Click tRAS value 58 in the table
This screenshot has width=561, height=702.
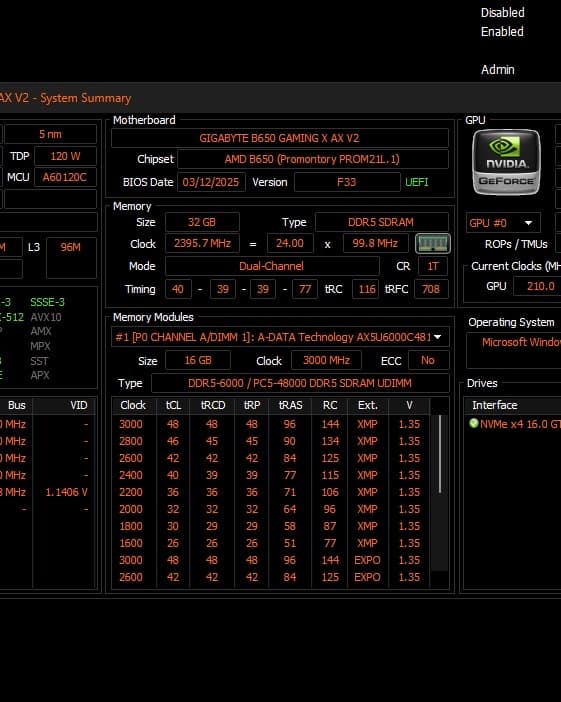pyautogui.click(x=290, y=526)
